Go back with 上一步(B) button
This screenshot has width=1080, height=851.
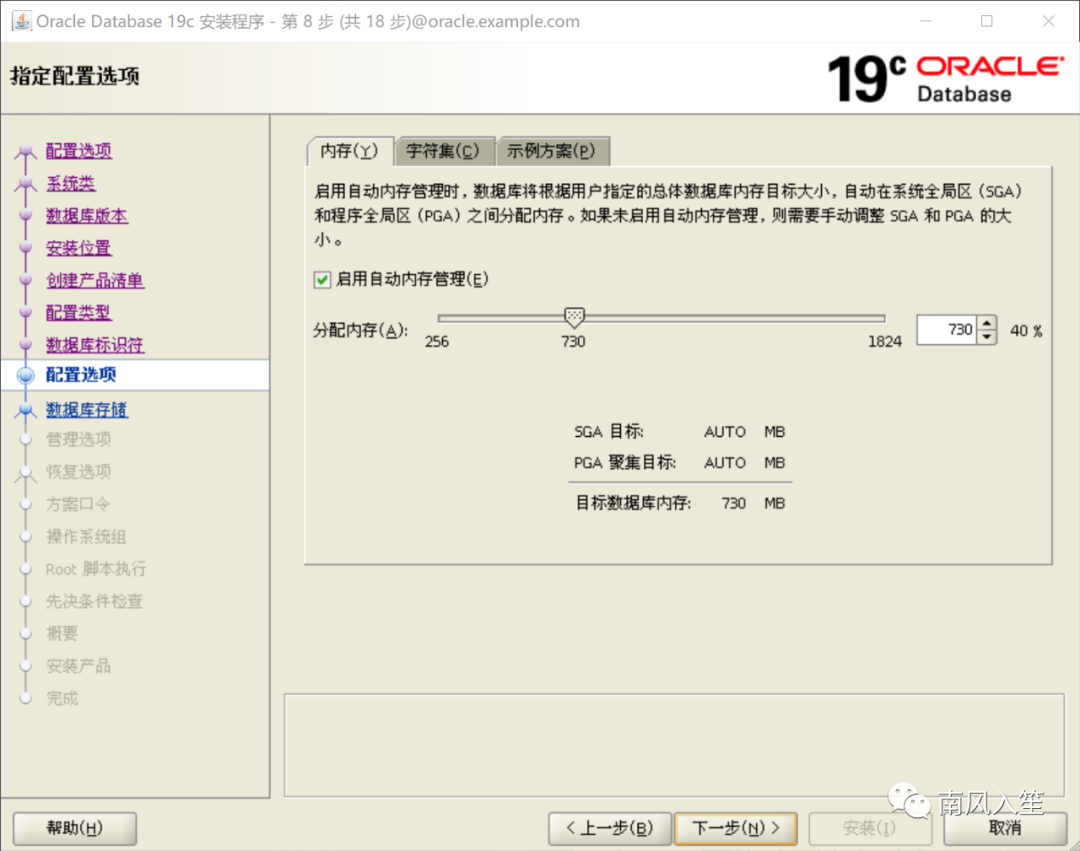pyautogui.click(x=610, y=828)
